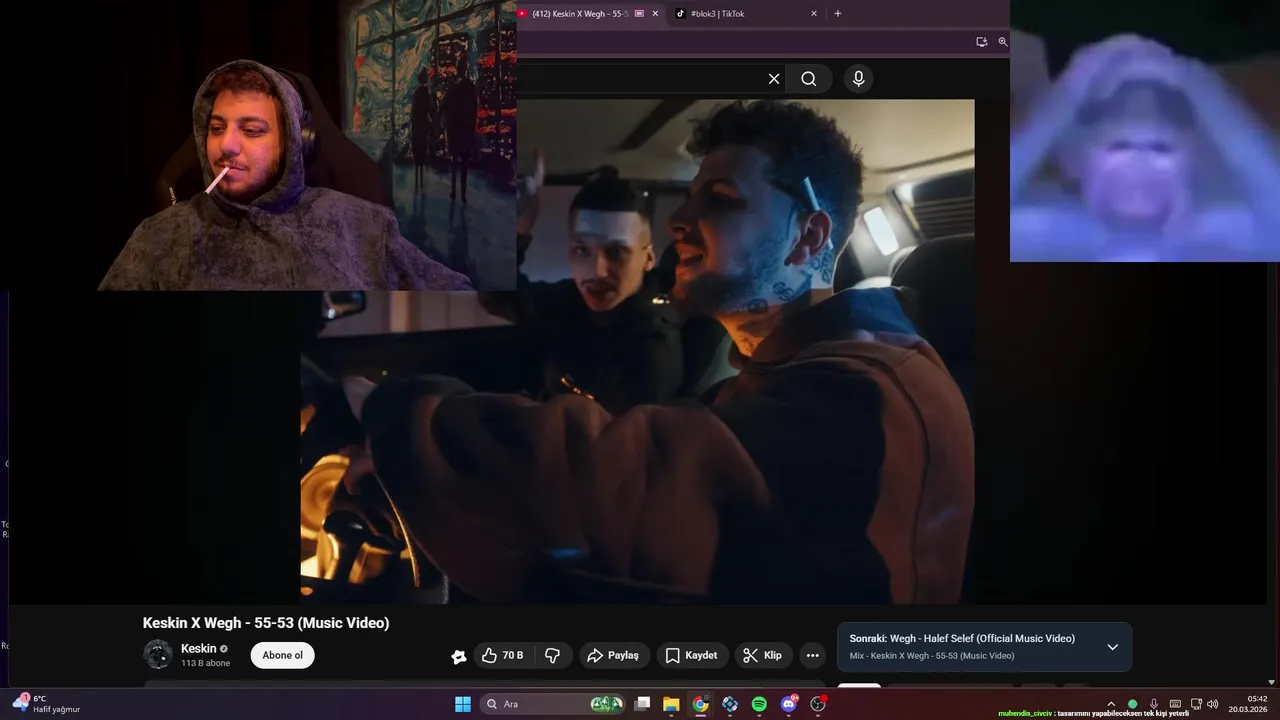The height and width of the screenshot is (720, 1280).
Task: Start voice search with the microphone icon
Action: pyautogui.click(x=858, y=79)
